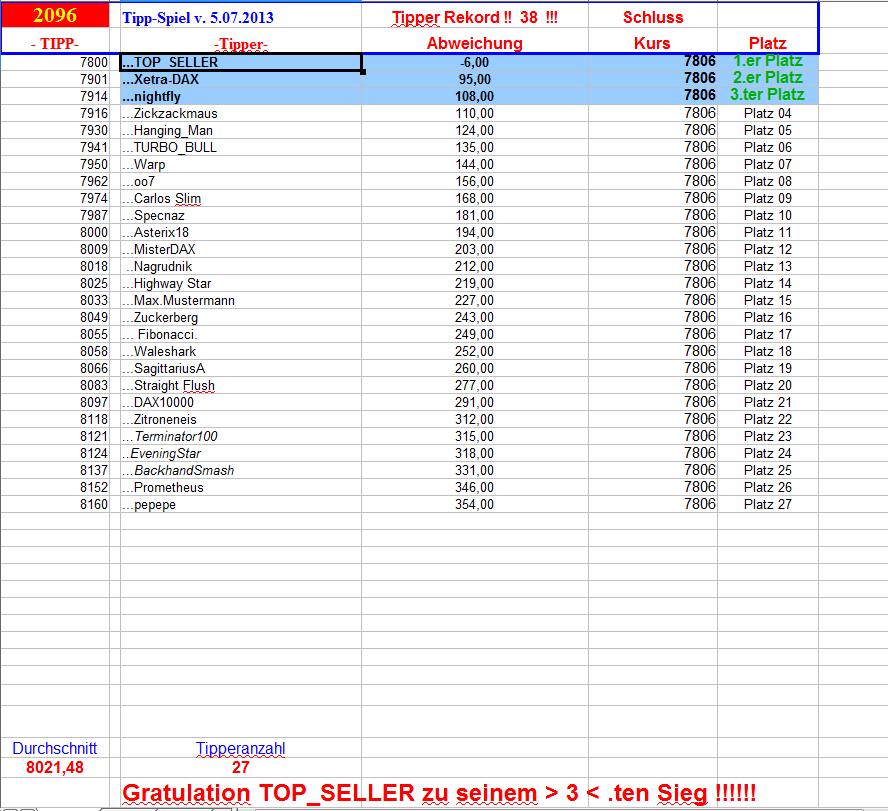This screenshot has width=888, height=811.
Task: Click the - TIPP- column header
Action: 55,44
